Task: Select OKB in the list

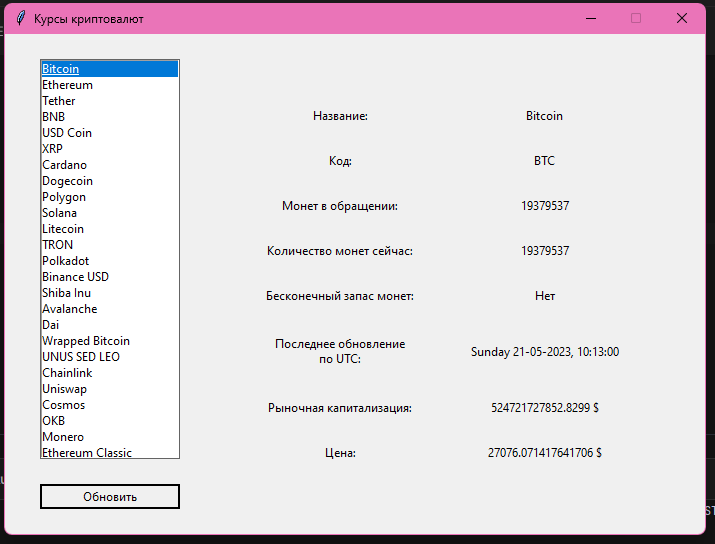Action: (x=110, y=421)
